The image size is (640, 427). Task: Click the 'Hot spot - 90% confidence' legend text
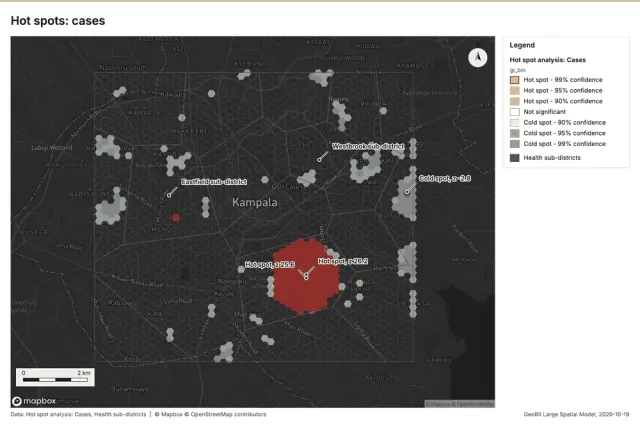[x=563, y=101]
